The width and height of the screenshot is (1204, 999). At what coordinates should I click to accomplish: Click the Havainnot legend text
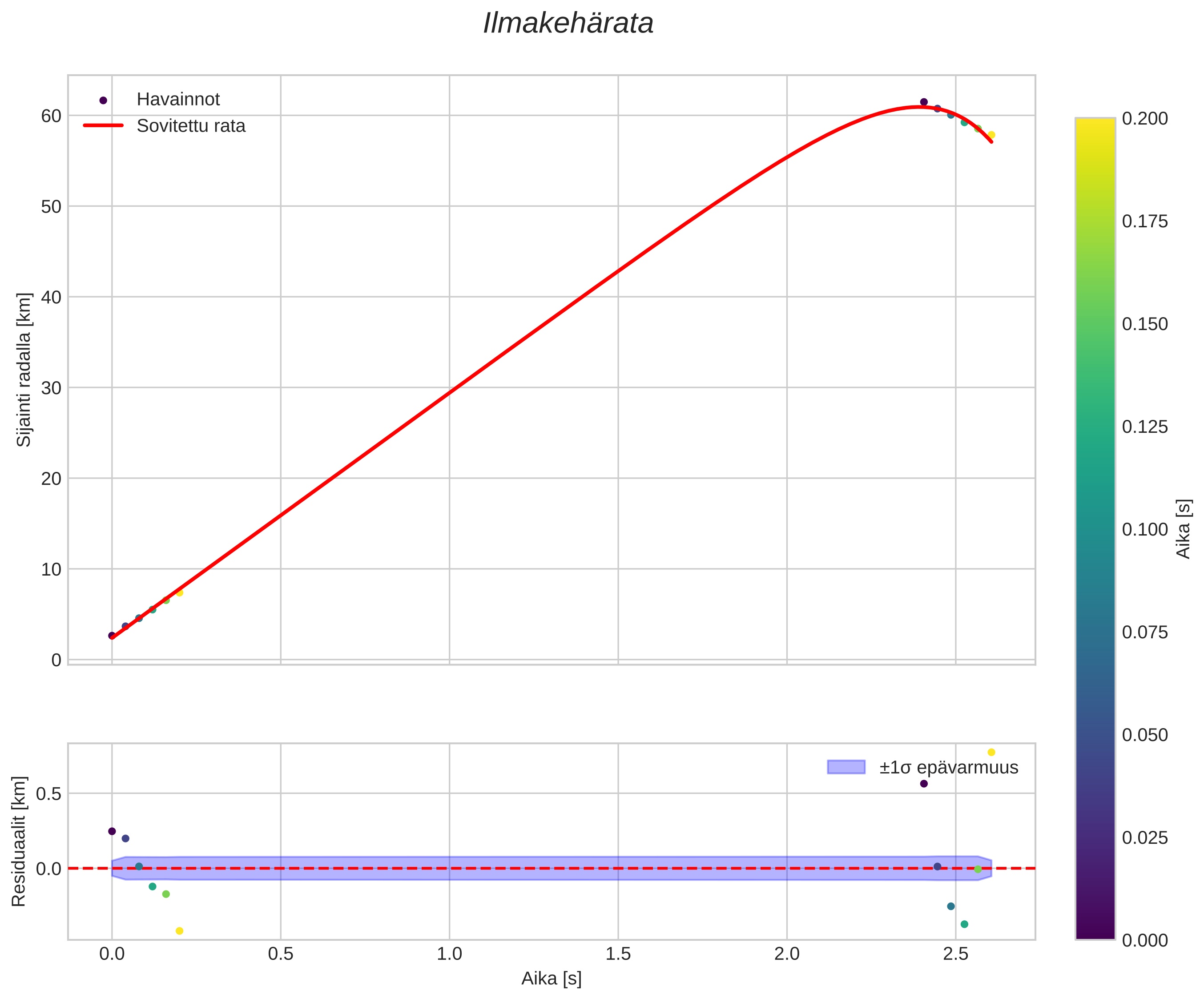coord(178,100)
